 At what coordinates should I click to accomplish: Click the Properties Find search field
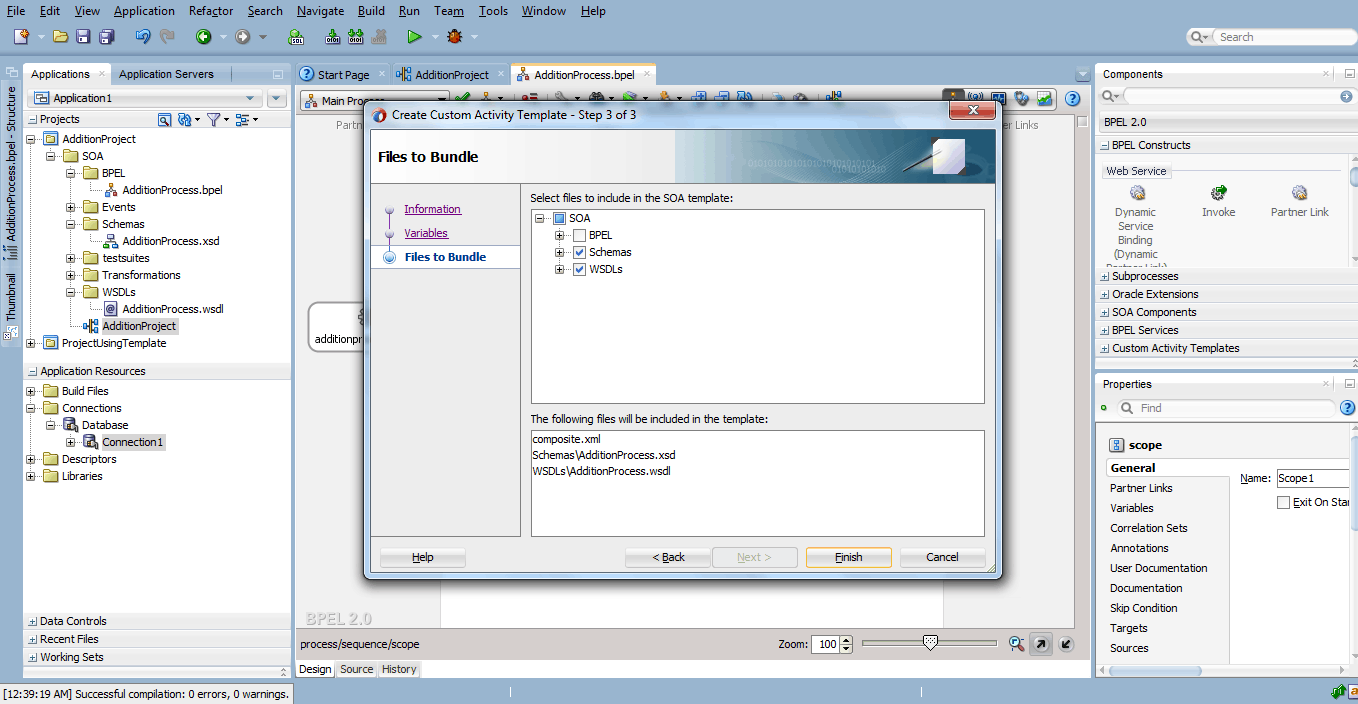pyautogui.click(x=1226, y=408)
